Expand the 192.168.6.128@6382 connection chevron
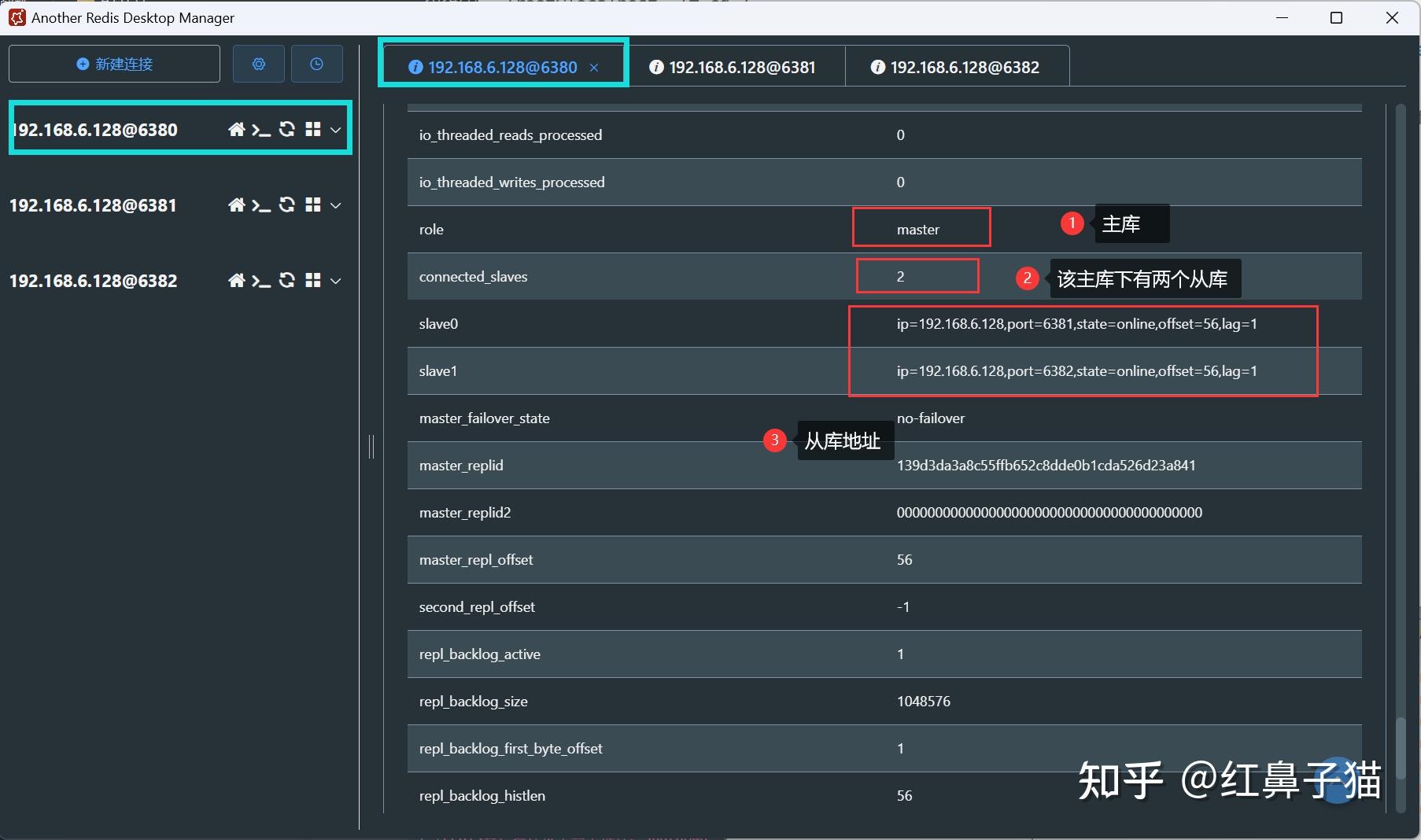 point(336,281)
